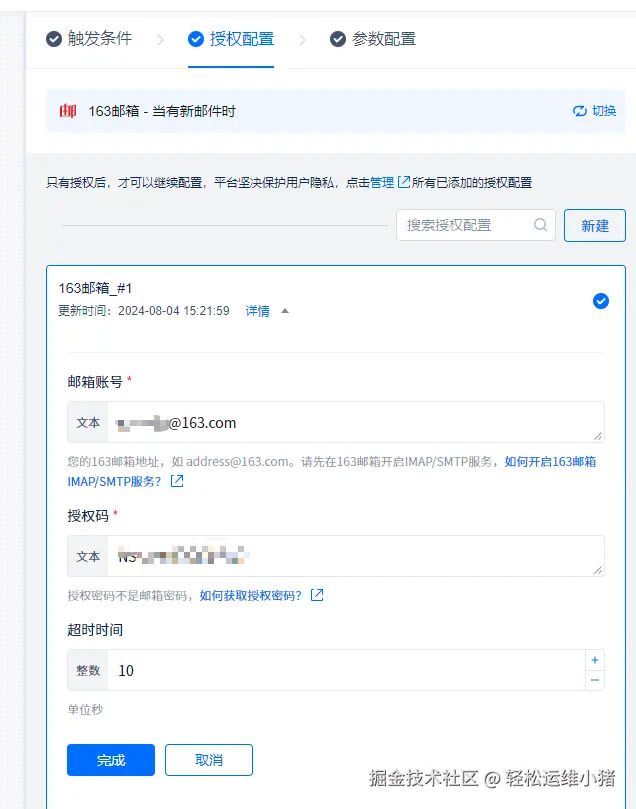
Task: Focus the 搜索授权配置 search field
Action: coord(476,225)
